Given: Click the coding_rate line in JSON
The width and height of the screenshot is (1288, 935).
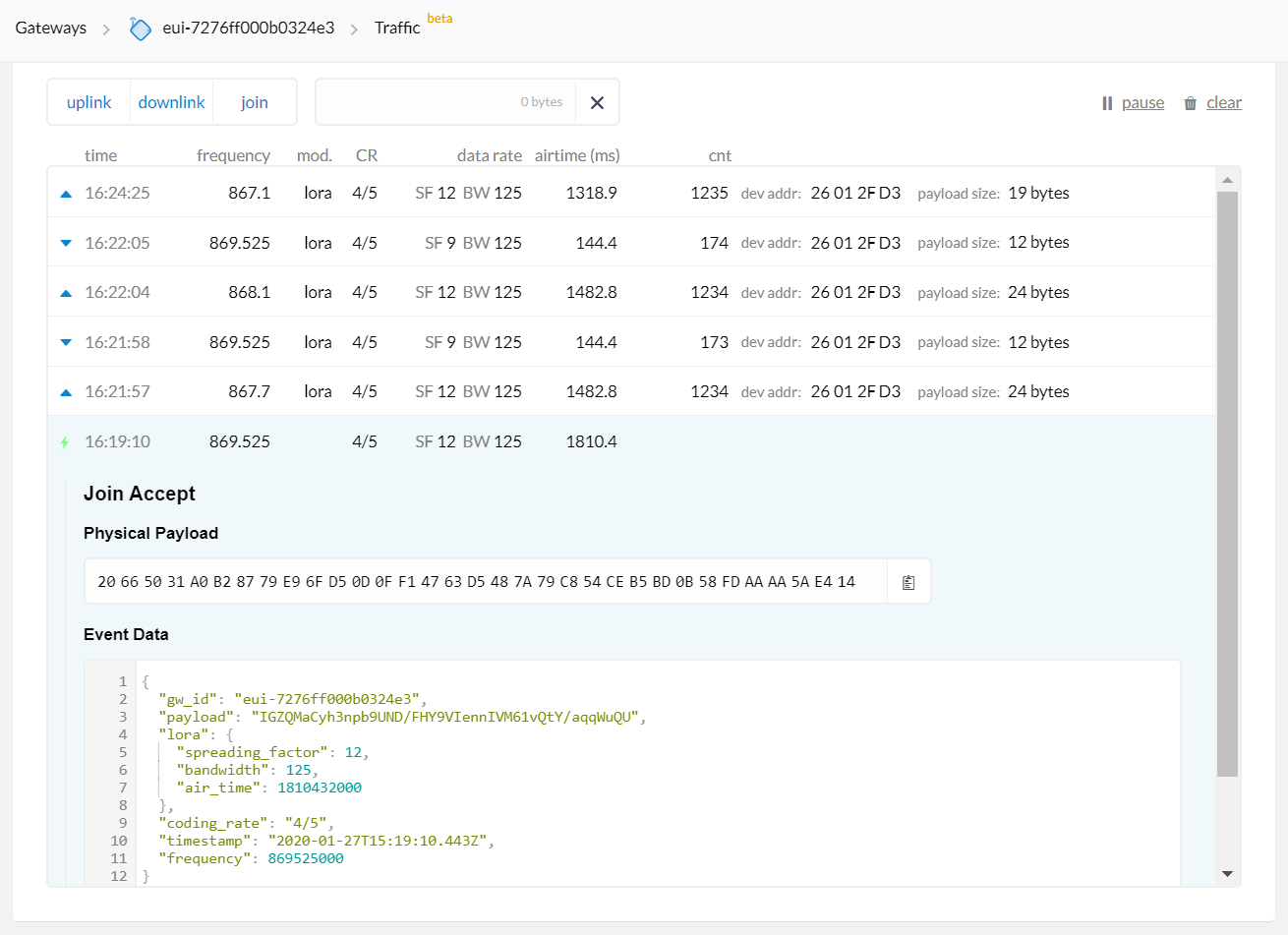Looking at the screenshot, I should (247, 823).
